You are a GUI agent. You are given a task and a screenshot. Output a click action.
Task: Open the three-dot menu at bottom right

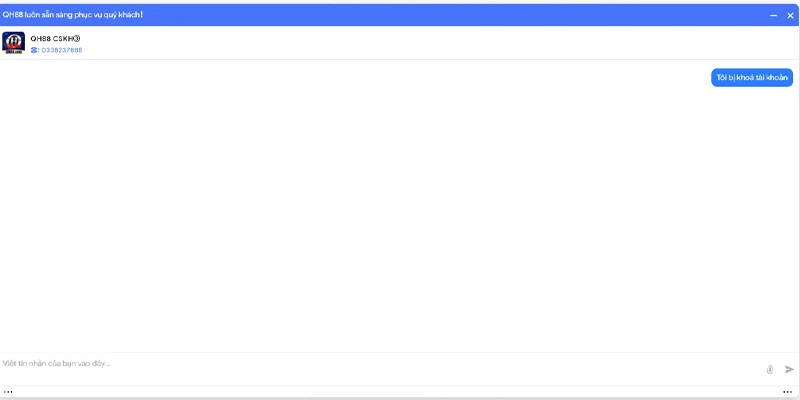pos(787,392)
